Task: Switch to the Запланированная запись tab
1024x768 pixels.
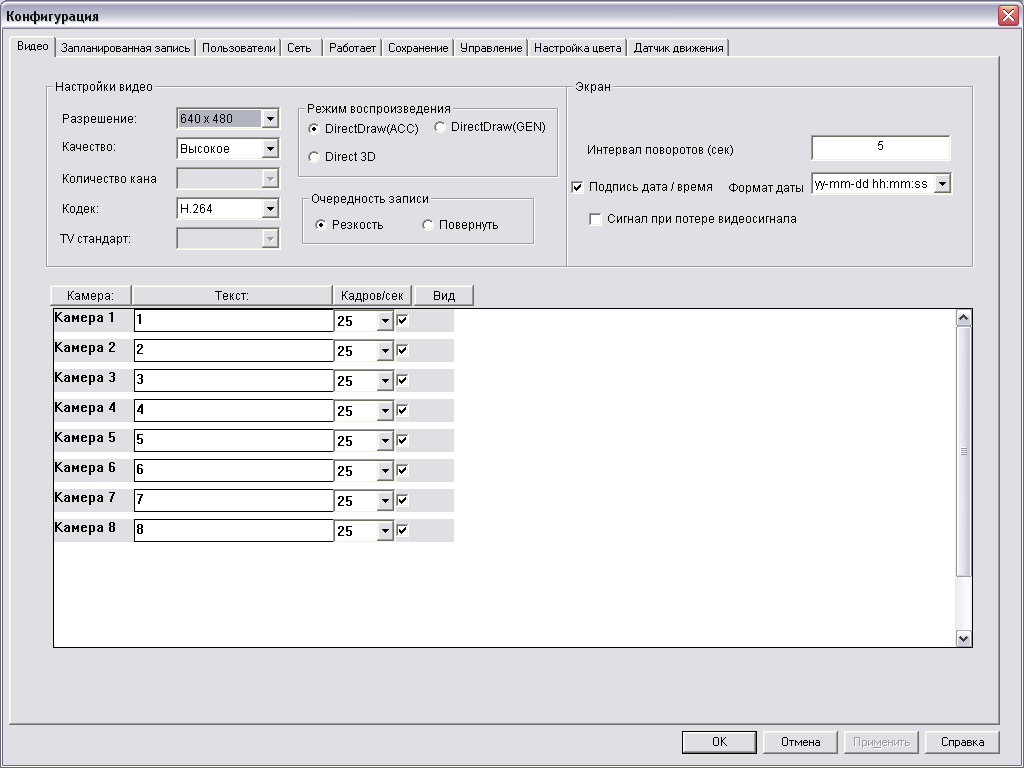Action: click(x=125, y=48)
